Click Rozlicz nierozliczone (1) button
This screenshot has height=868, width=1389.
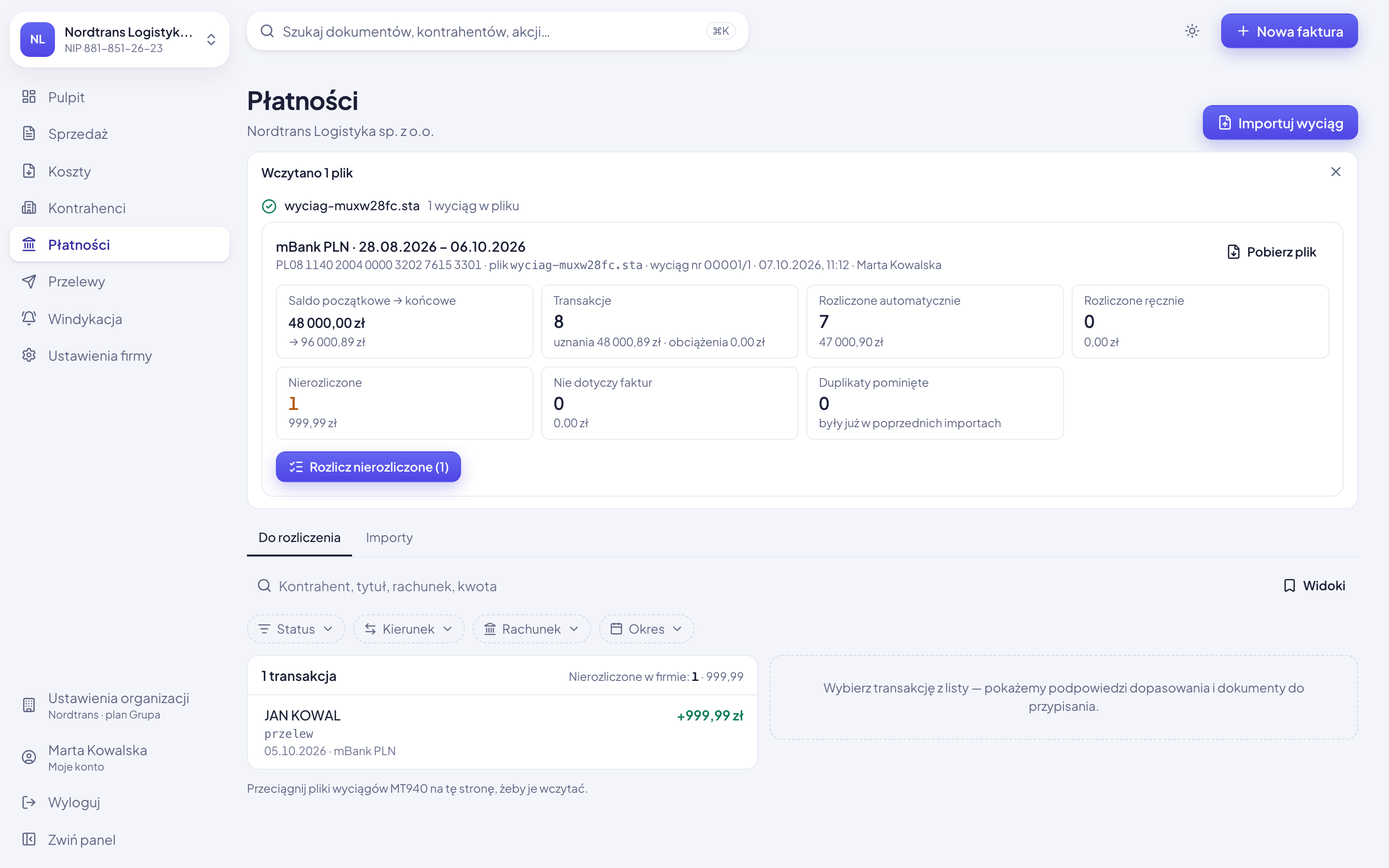368,467
